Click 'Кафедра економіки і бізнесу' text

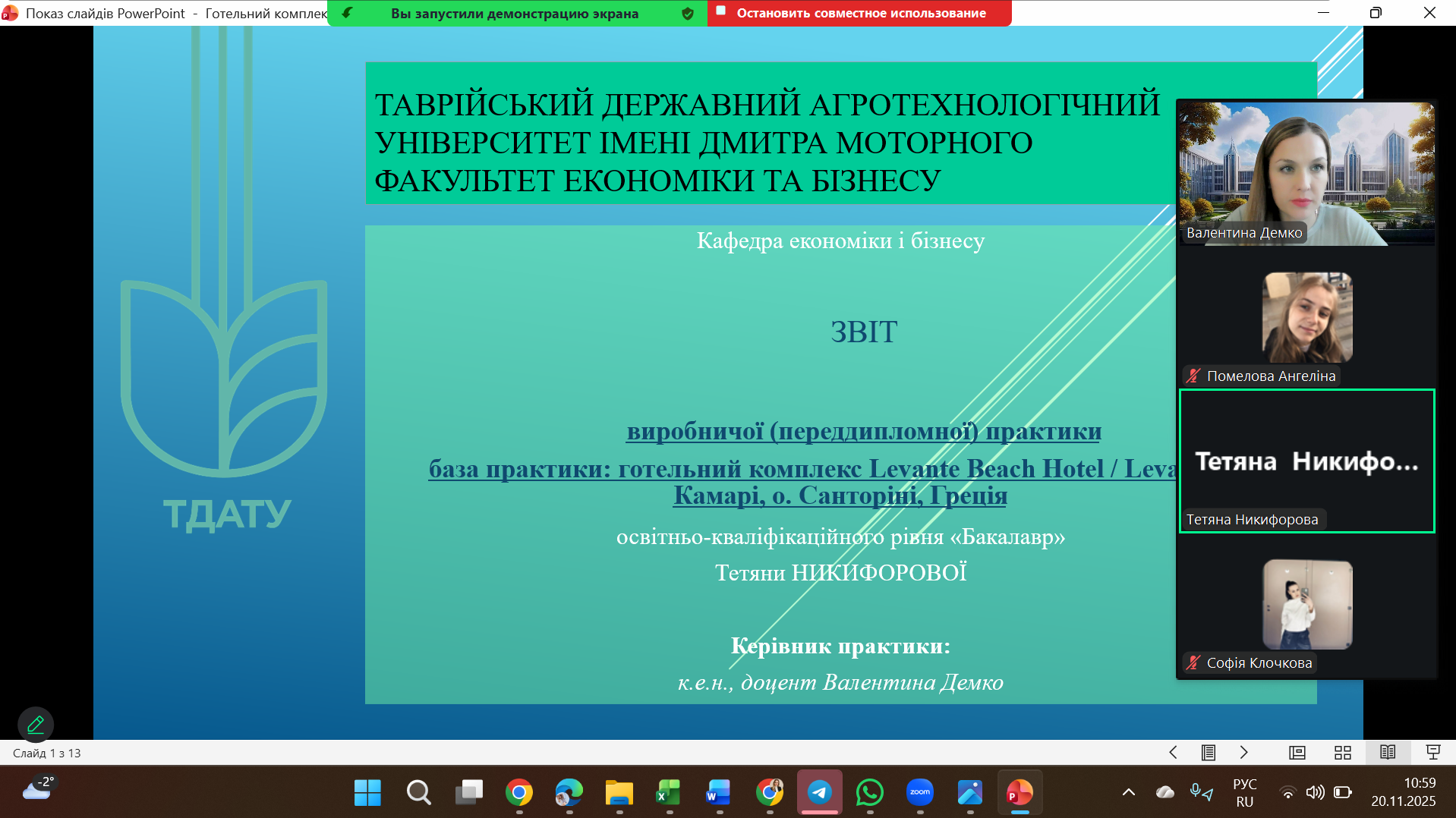point(840,241)
